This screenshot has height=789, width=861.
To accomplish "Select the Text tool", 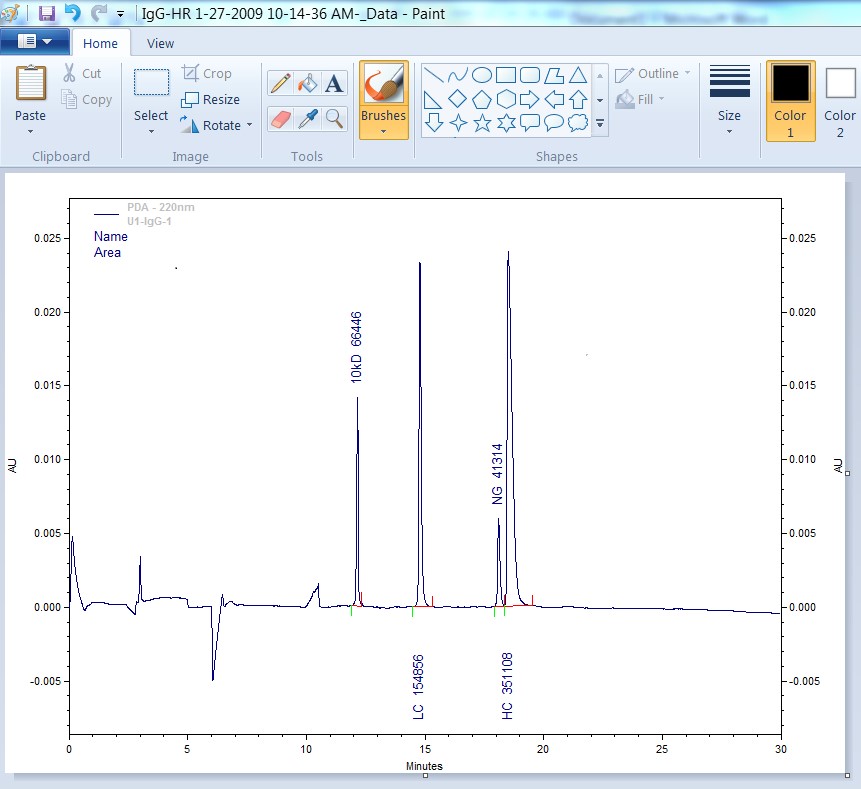I will (334, 83).
